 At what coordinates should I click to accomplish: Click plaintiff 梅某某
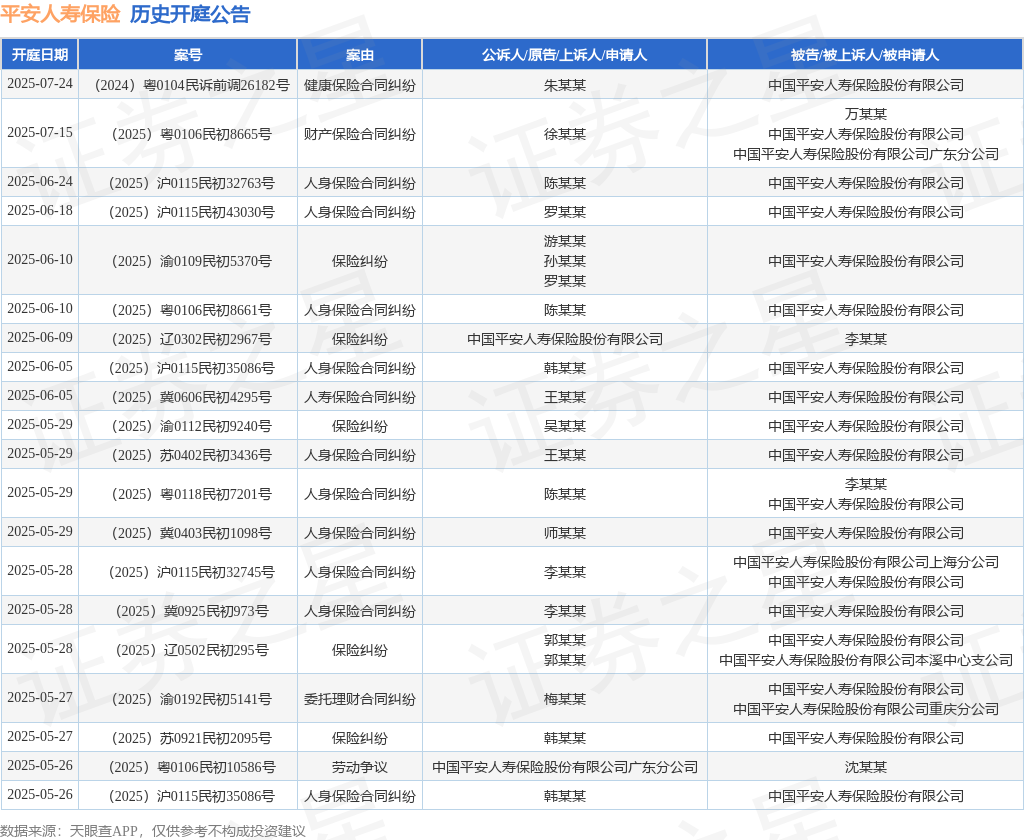[565, 699]
